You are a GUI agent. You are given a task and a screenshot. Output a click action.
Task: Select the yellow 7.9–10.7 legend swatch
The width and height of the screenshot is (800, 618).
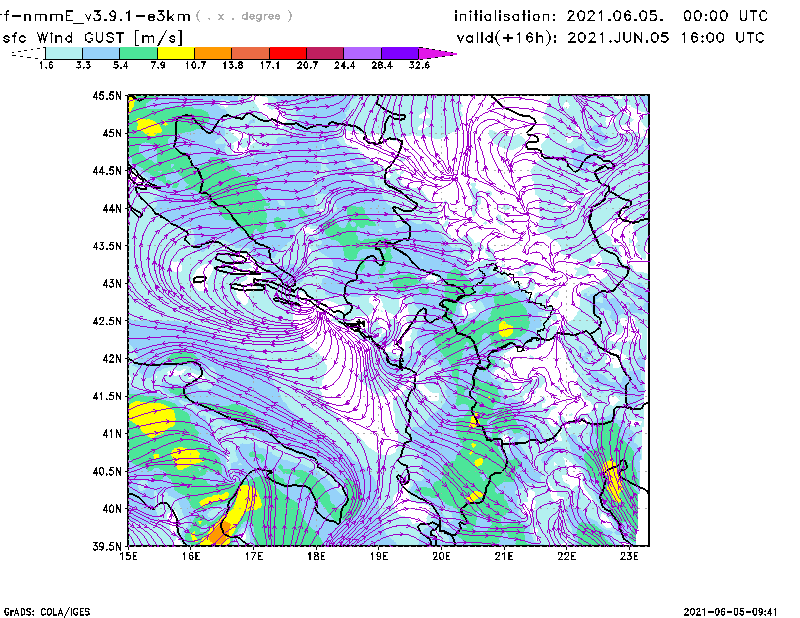176,53
